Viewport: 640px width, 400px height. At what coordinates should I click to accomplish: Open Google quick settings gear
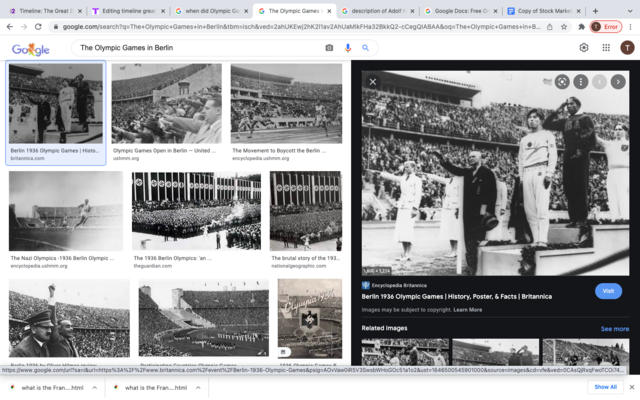[x=584, y=48]
